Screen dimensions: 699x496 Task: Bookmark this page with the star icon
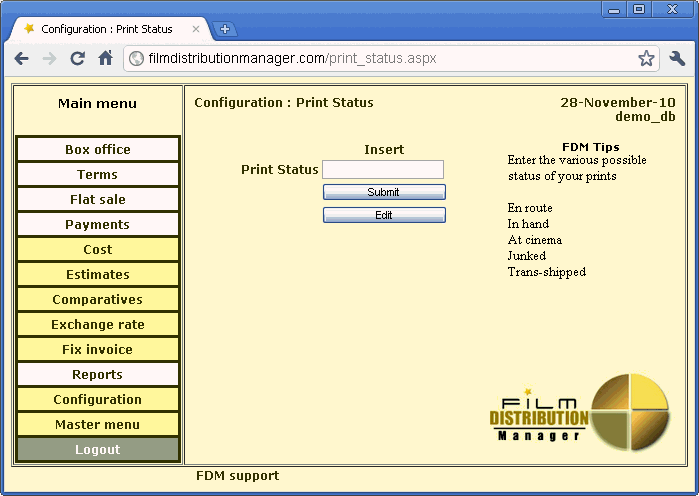coord(646,59)
